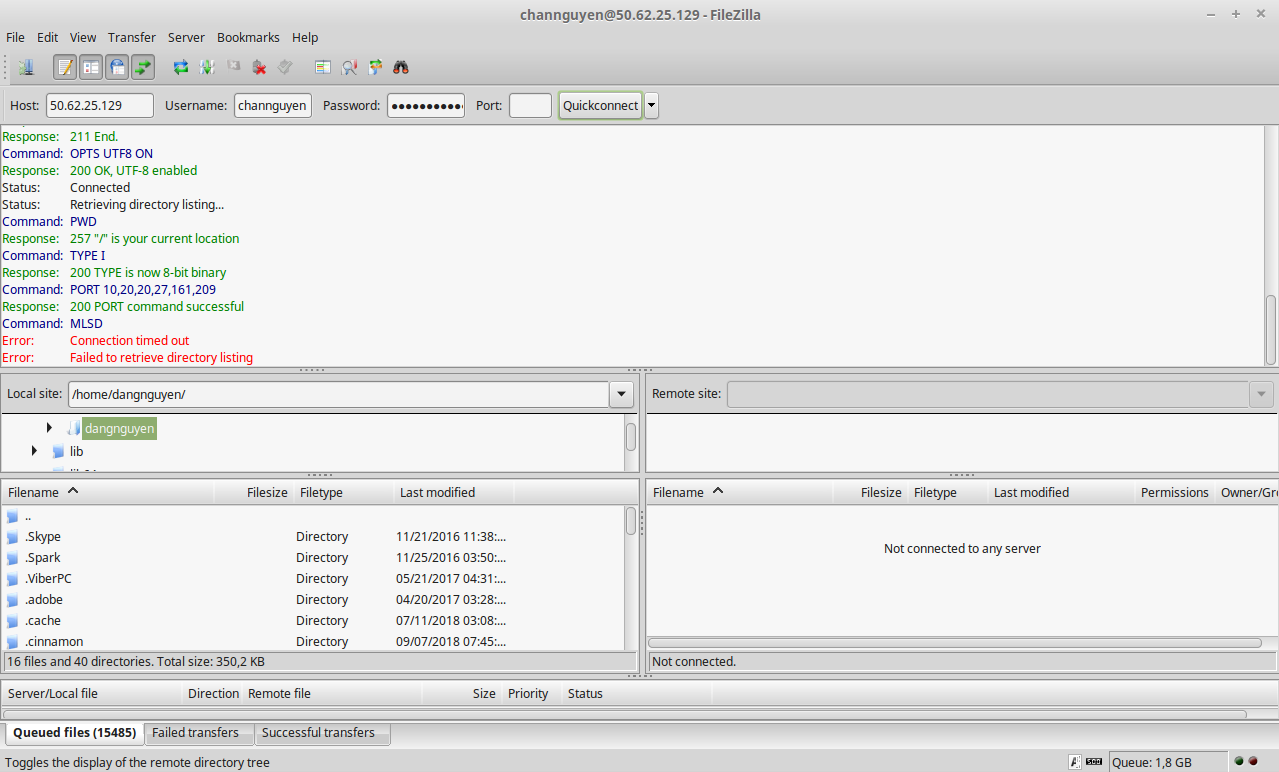This screenshot has width=1279, height=772.
Task: Open the File menu
Action: 15,37
